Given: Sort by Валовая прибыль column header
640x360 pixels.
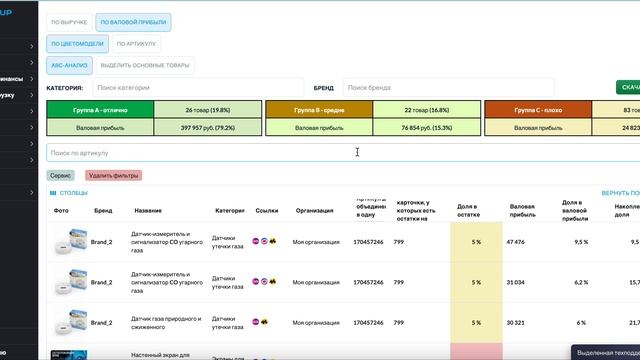Looking at the screenshot, I should pyautogui.click(x=522, y=211).
